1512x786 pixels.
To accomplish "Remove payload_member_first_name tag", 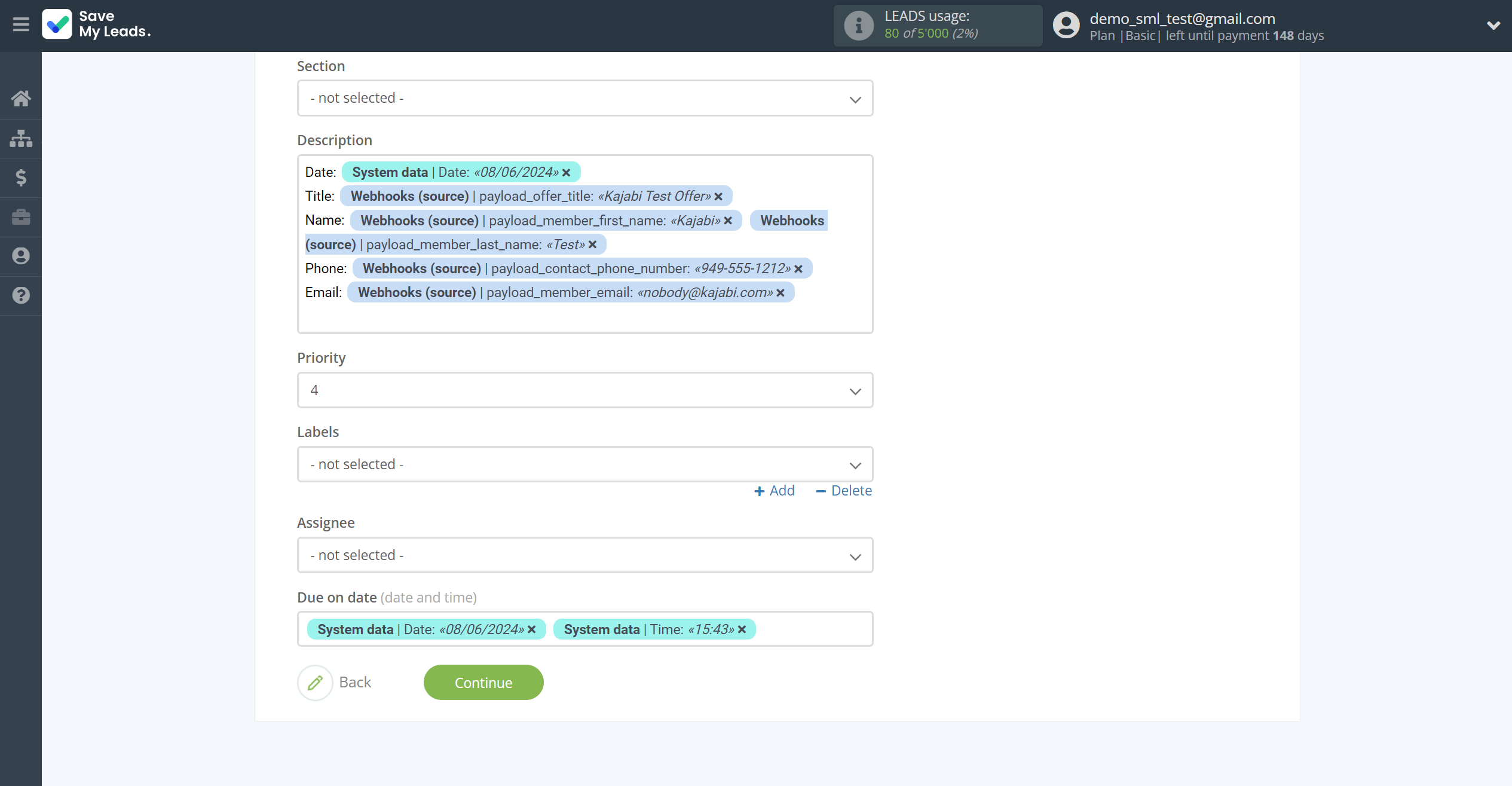I will pos(728,221).
